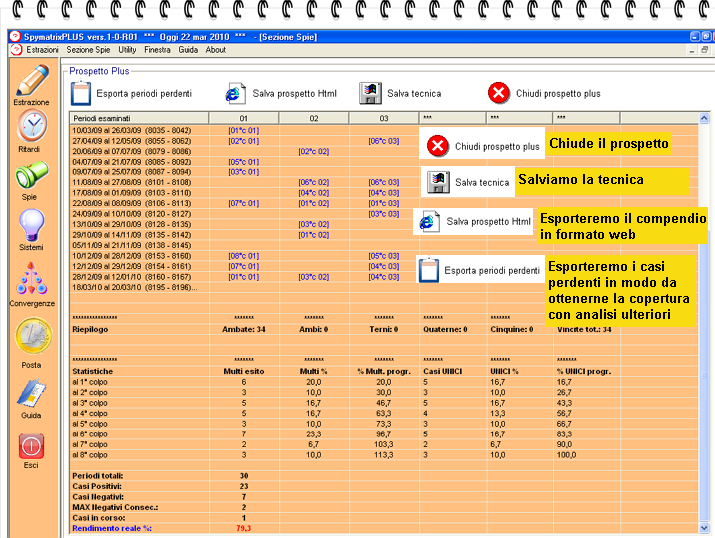715x538 pixels.
Task: Click the 03 column header
Action: click(x=384, y=118)
